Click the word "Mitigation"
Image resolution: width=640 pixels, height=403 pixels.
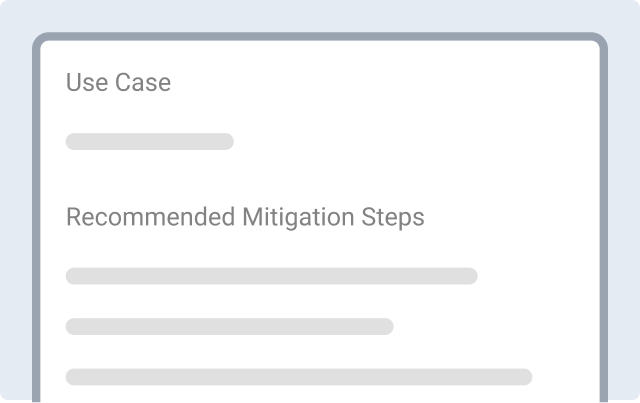298,218
